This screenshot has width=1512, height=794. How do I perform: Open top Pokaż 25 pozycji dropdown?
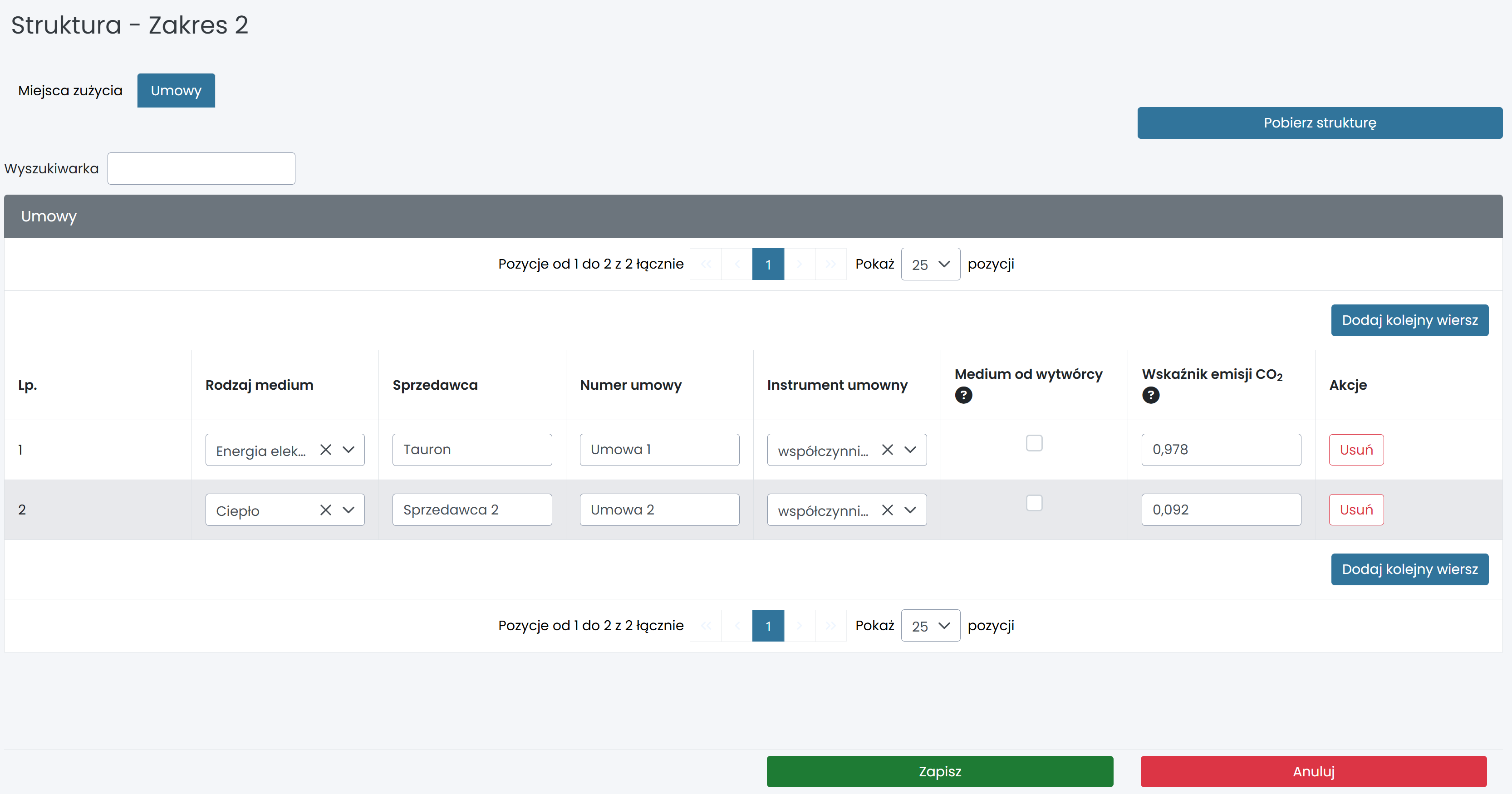pyautogui.click(x=930, y=264)
